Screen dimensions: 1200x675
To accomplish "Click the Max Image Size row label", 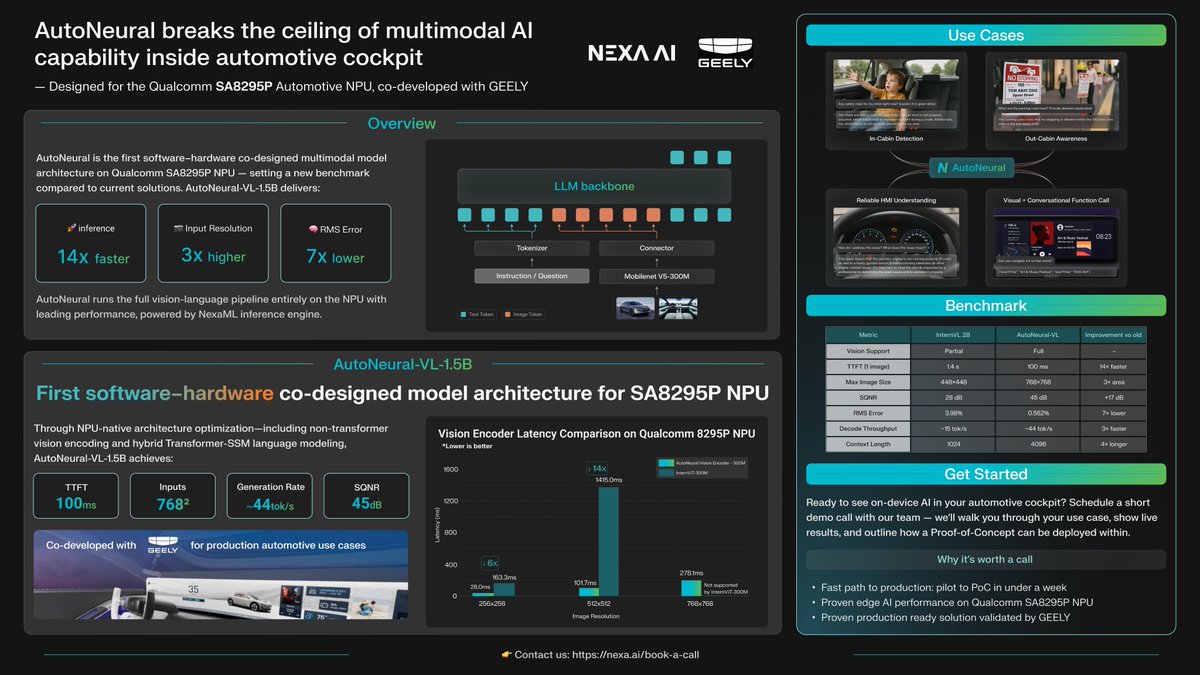I will (x=868, y=383).
